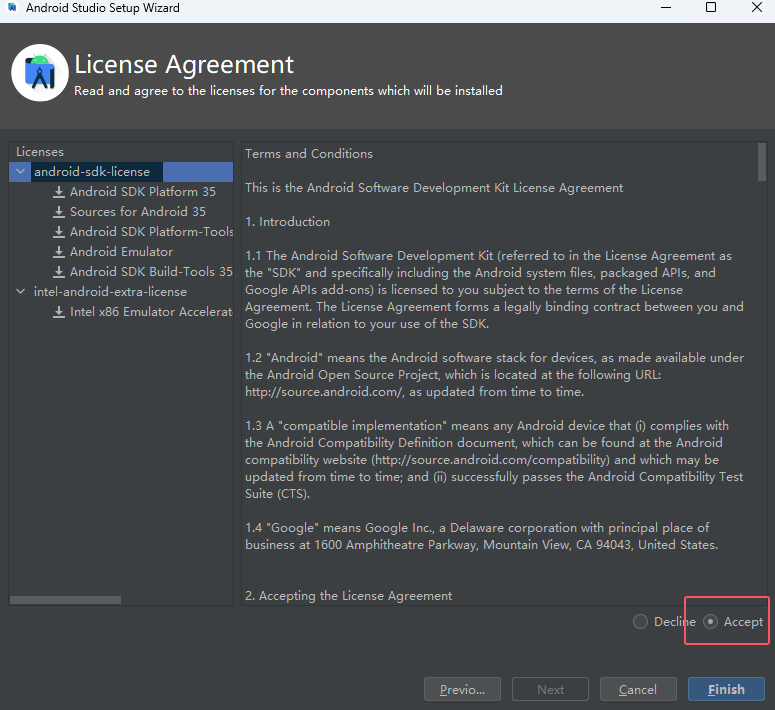The height and width of the screenshot is (710, 775).
Task: Click the license text vertical scrollbar thumb
Action: tap(762, 162)
